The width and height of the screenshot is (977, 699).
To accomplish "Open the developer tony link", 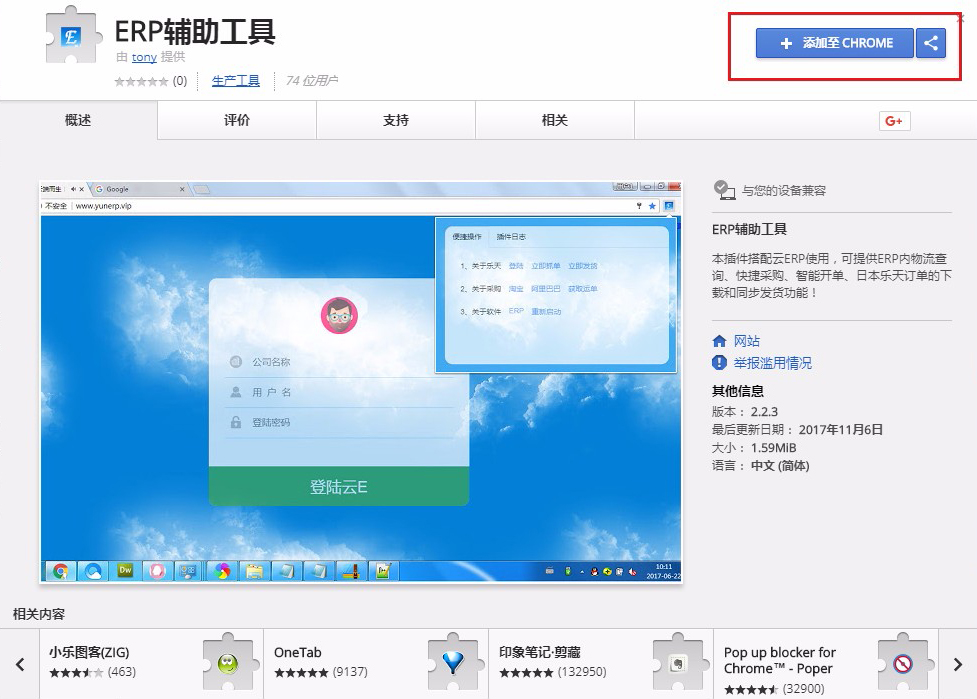I will pos(144,57).
